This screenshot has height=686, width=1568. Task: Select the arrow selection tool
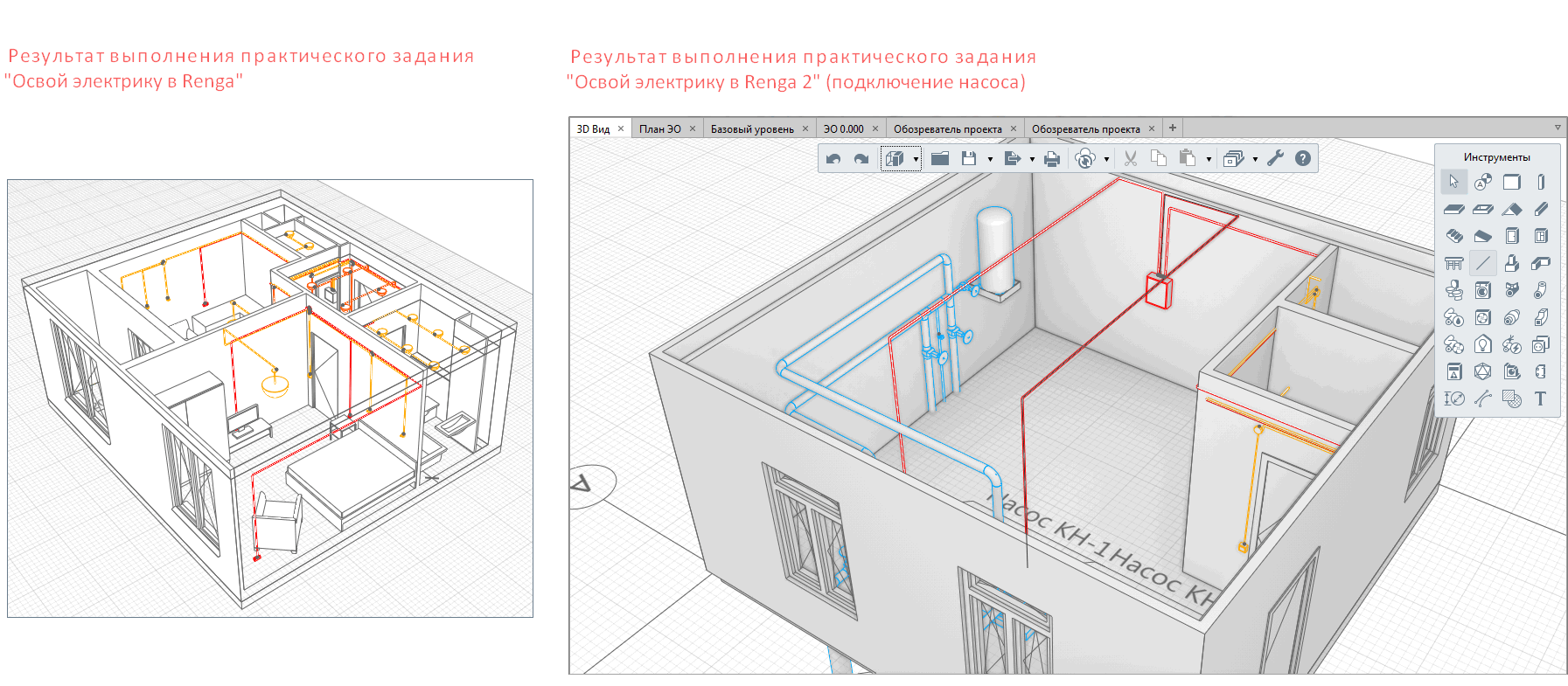coord(1453,182)
